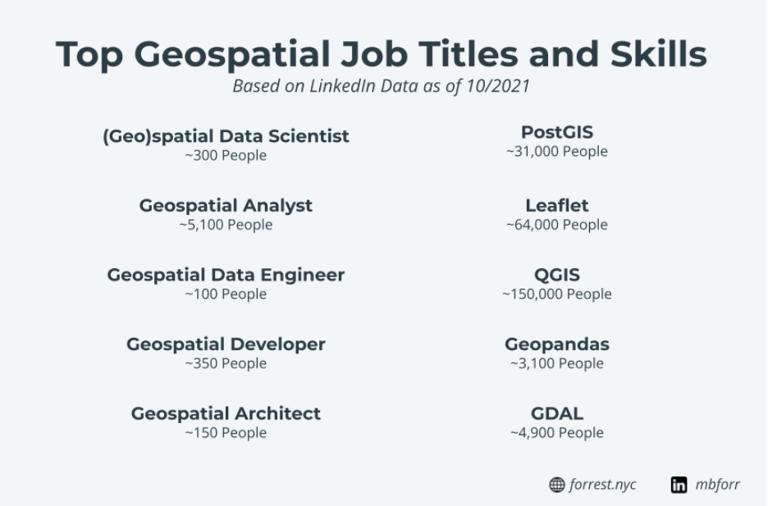Click the Geospatial Architect heading

coord(226,413)
